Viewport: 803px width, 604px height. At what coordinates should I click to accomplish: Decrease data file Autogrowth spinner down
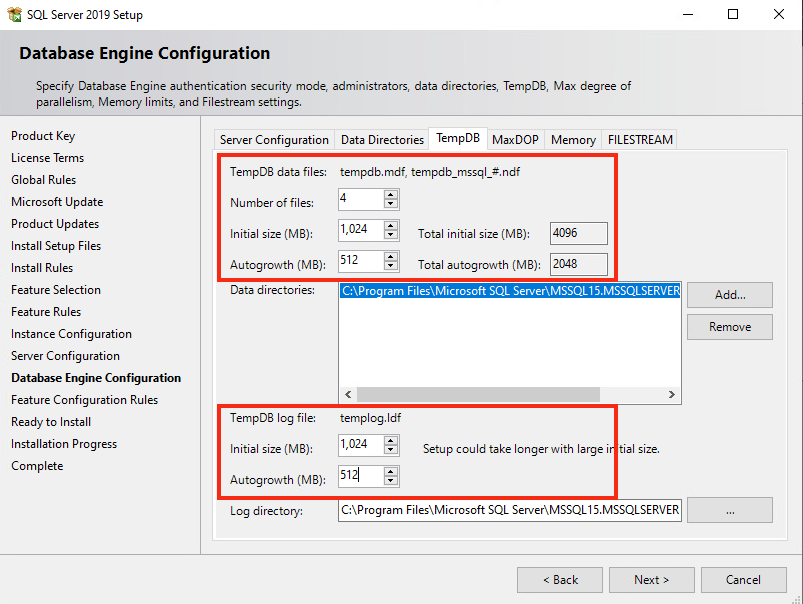(x=391, y=265)
